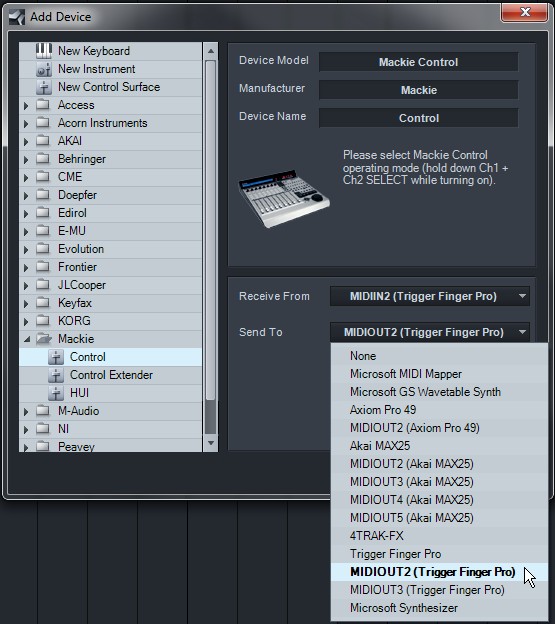Select MIDIOUT5 (Akai MAX25)

pos(439,518)
